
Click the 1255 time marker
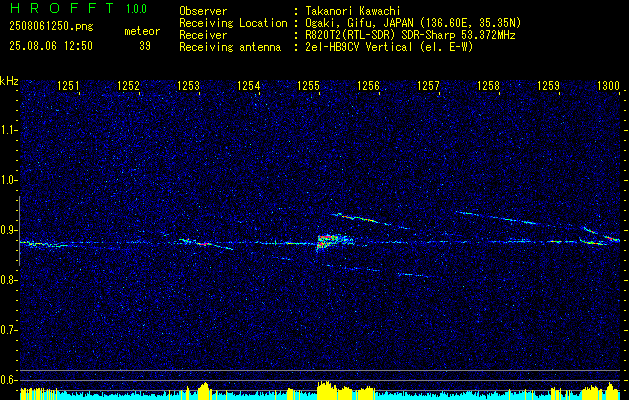tap(308, 85)
